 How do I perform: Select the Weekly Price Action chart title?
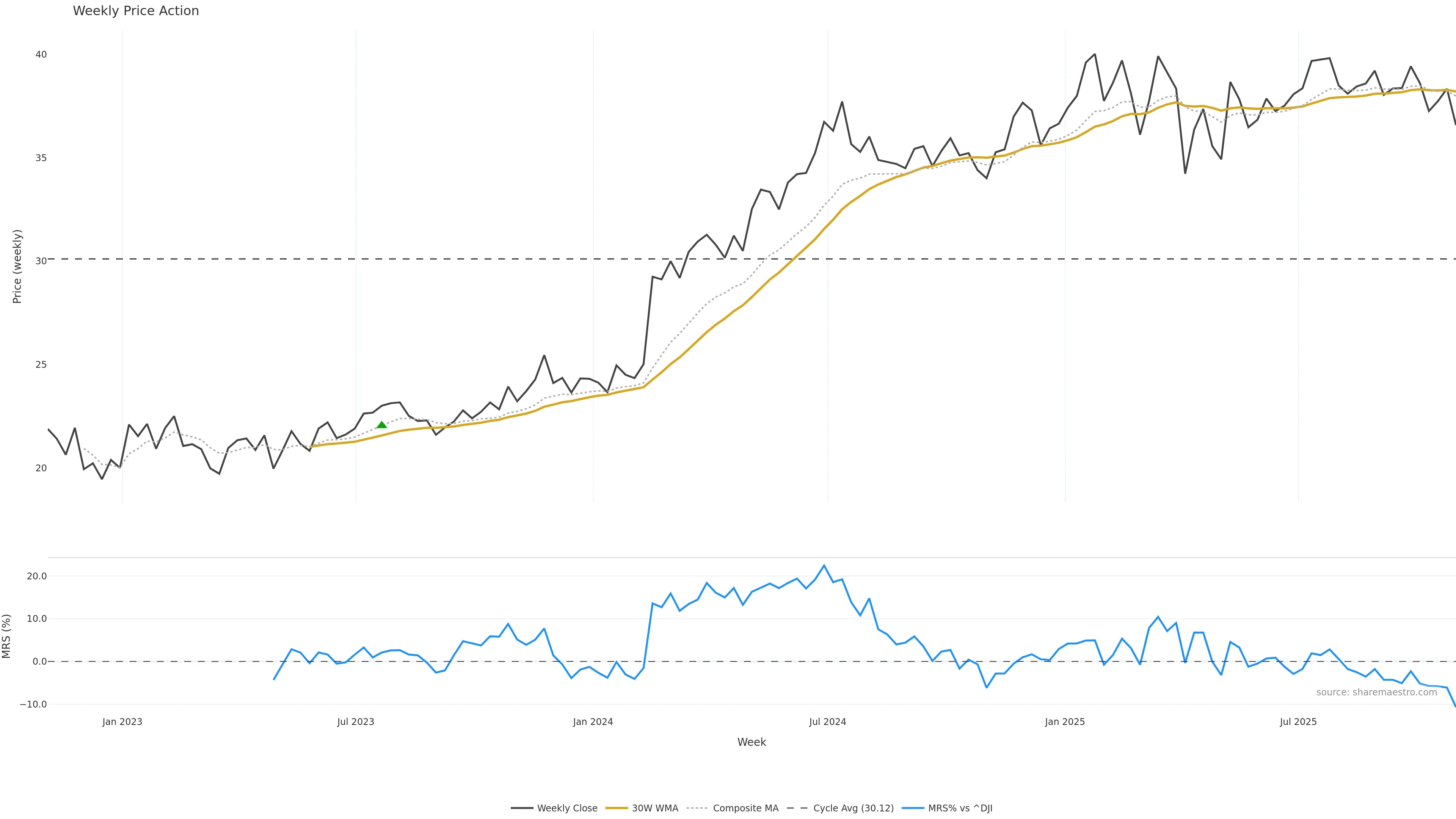136,11
